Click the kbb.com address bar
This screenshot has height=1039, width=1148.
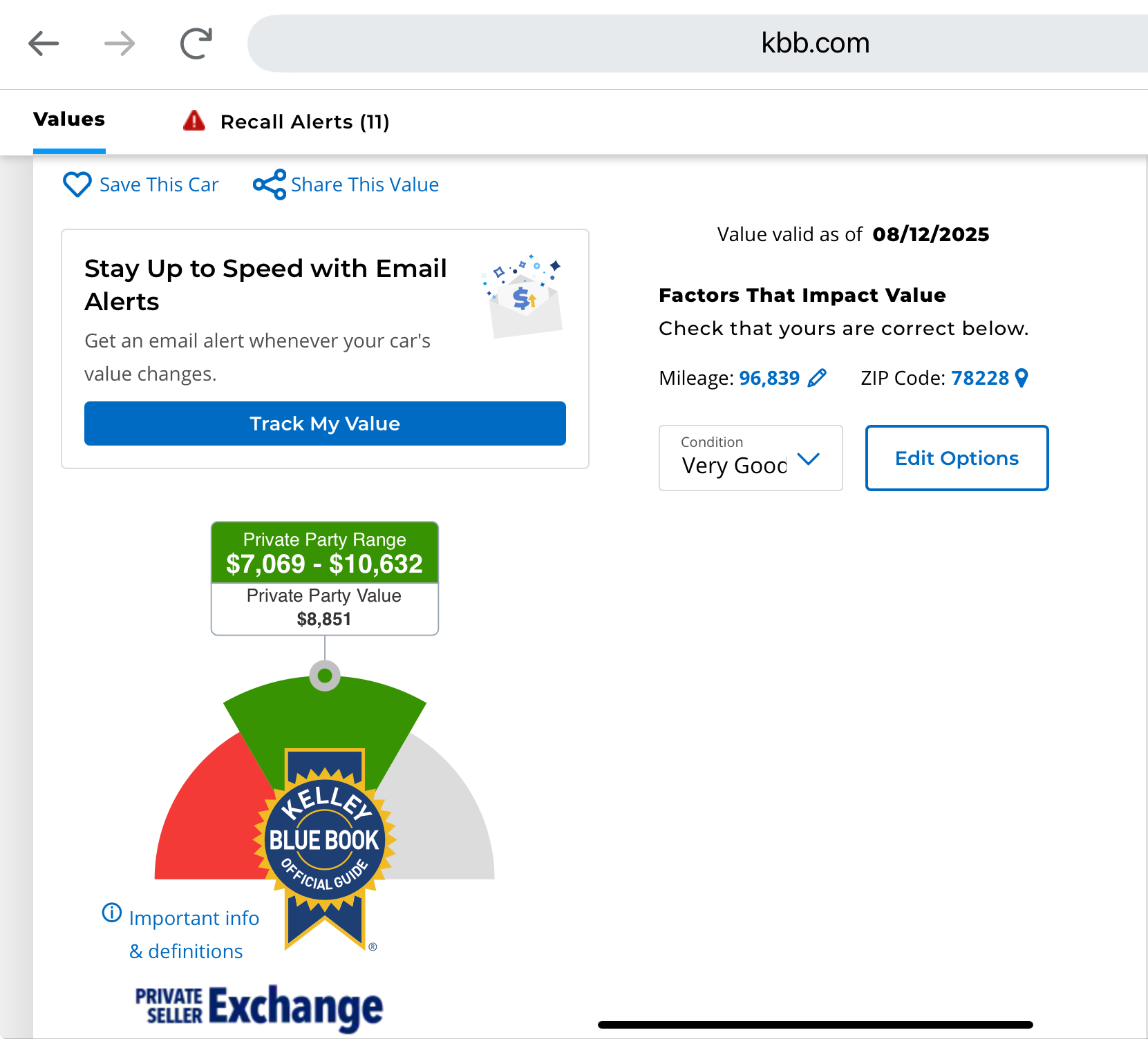[697, 44]
